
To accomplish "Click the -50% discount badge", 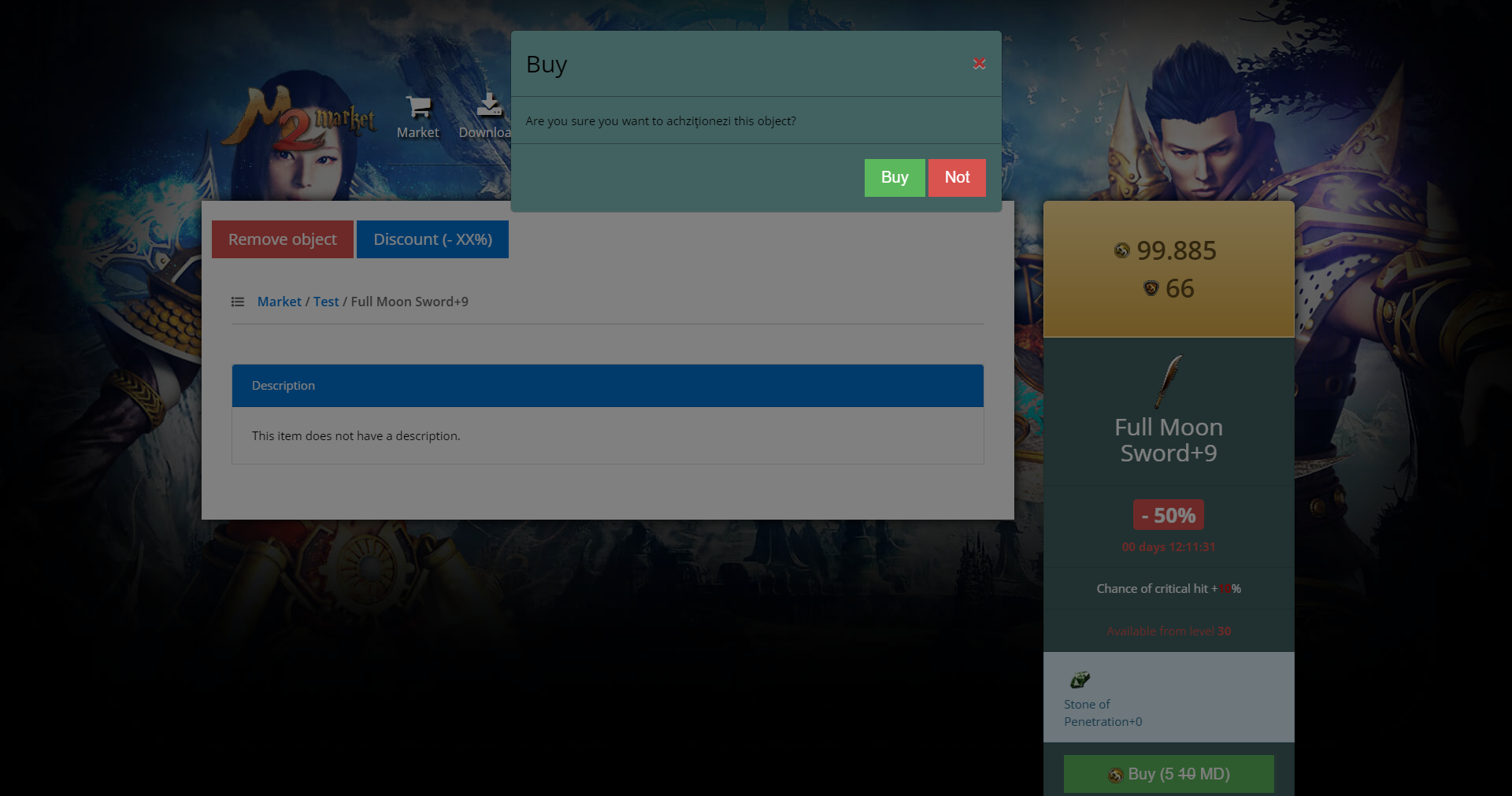I will [x=1168, y=516].
